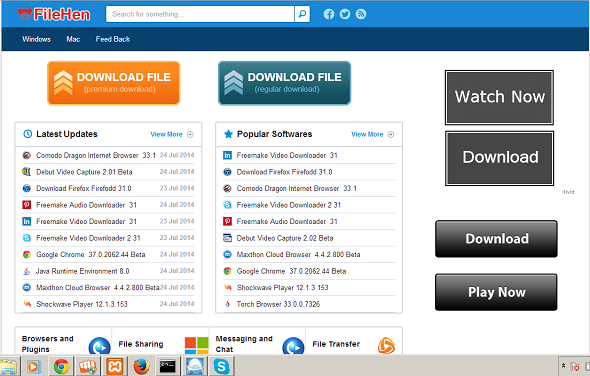
Task: Open Freemake Video Downloader 31 in Latest Updates
Action: click(87, 222)
